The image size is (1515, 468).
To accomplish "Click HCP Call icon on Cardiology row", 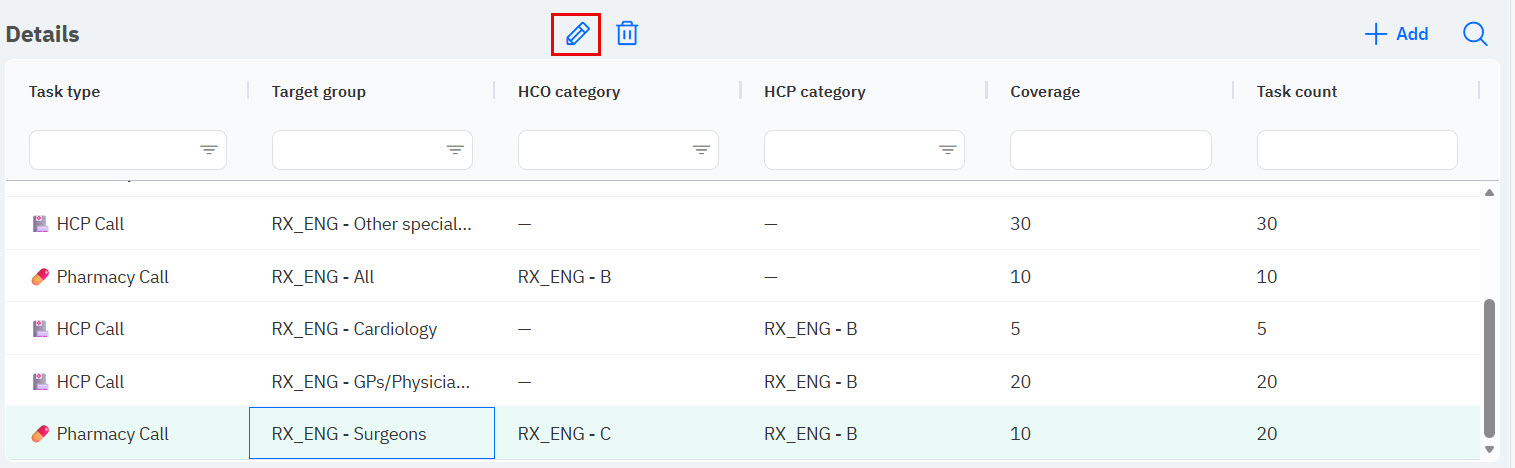I will [x=40, y=329].
